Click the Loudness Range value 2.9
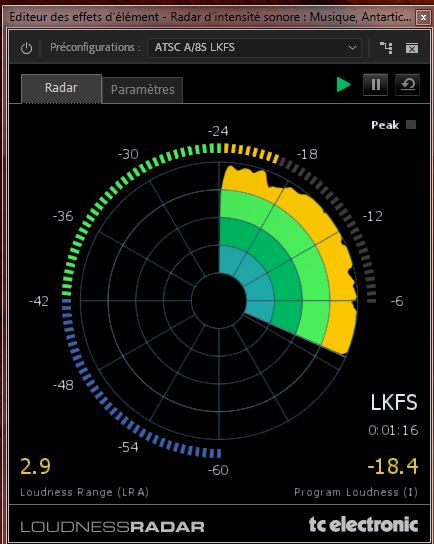Image resolution: width=434 pixels, height=544 pixels. 35,466
